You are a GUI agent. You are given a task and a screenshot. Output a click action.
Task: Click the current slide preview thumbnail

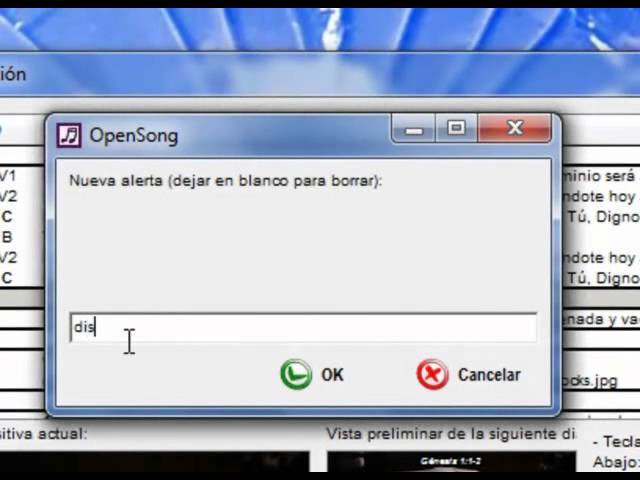154,462
